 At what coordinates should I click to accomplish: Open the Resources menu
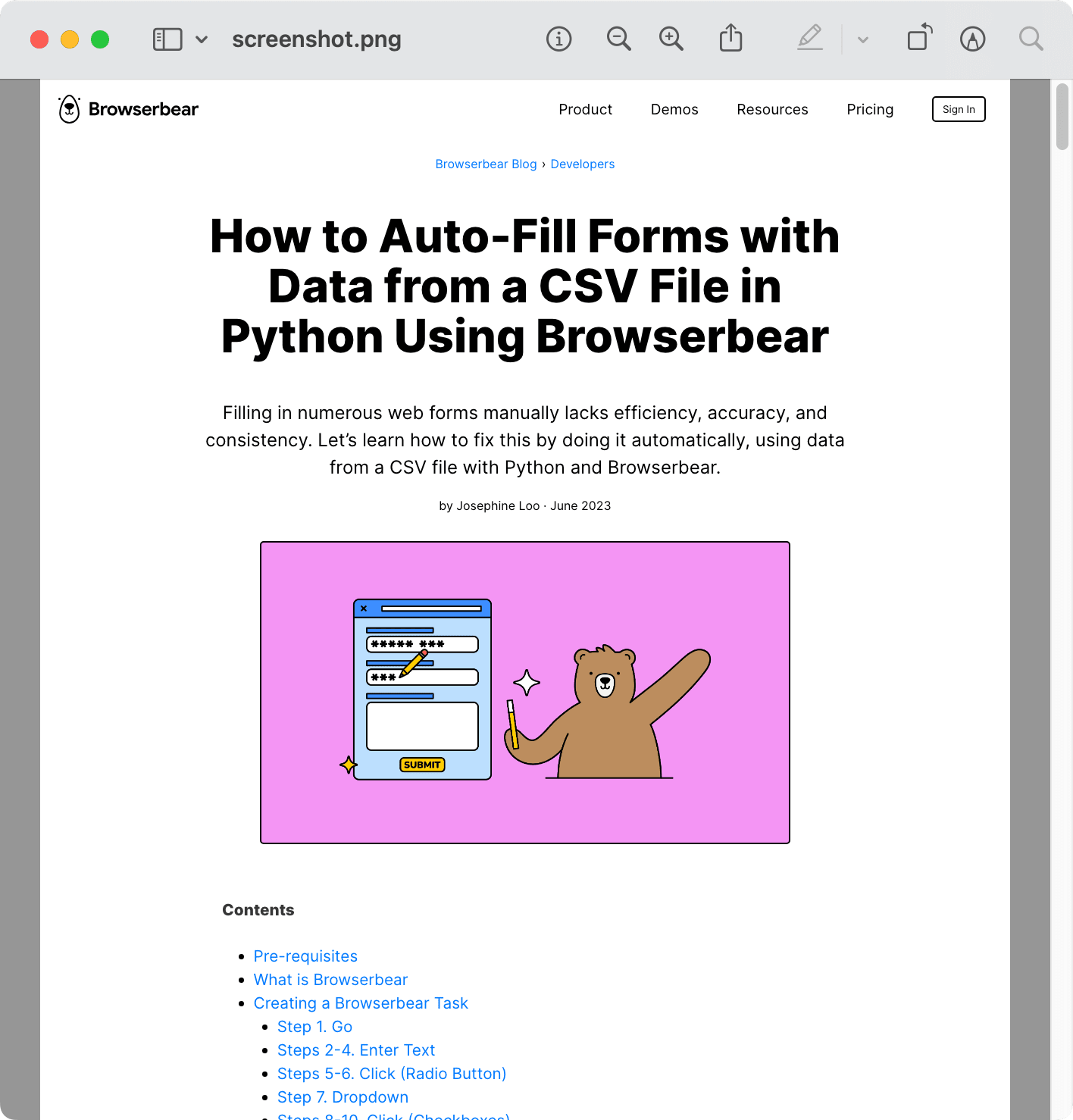tap(772, 109)
